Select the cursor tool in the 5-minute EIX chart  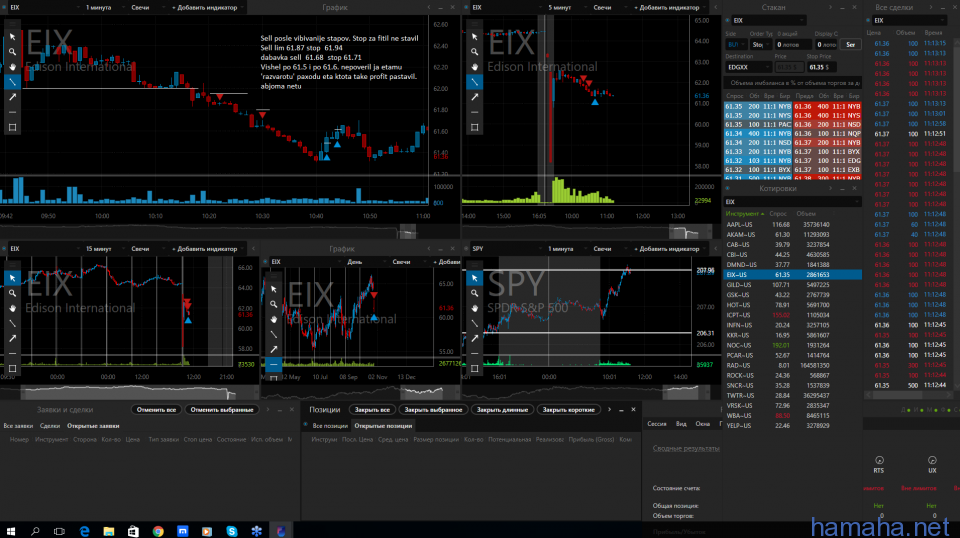[474, 37]
